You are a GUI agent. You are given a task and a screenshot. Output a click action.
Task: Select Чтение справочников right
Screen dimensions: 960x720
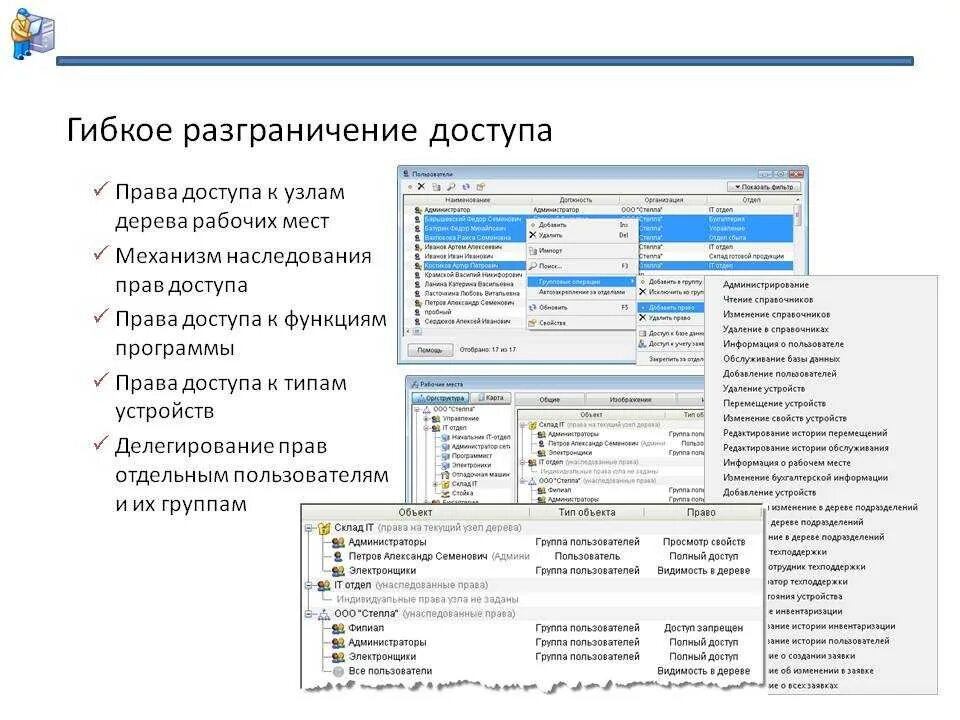coord(768,299)
